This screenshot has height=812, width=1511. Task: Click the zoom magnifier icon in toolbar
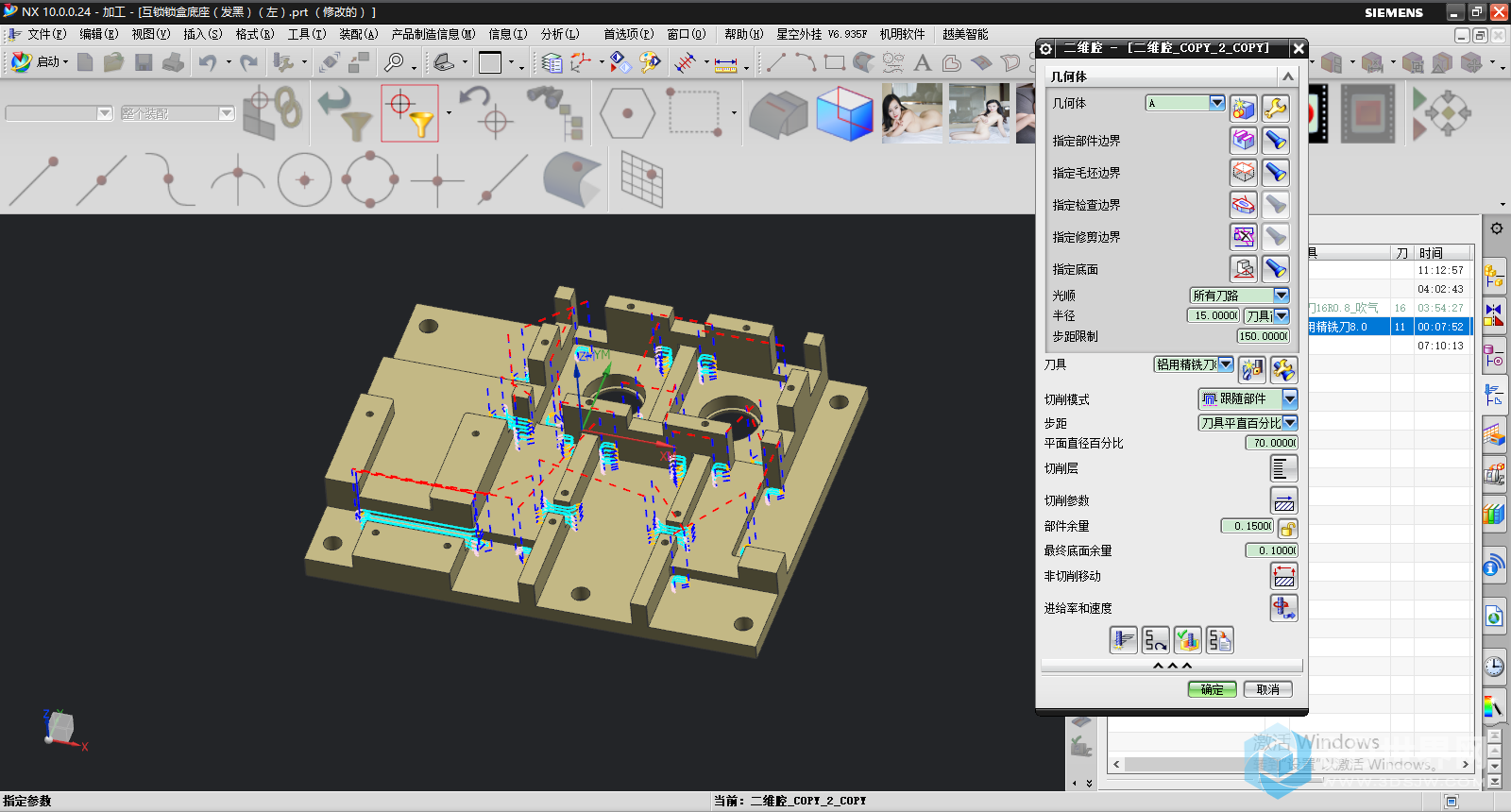tap(394, 62)
